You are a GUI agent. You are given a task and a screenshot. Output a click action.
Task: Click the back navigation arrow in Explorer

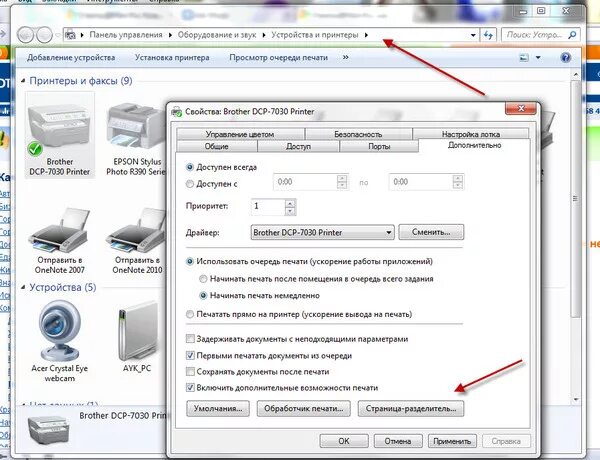[x=26, y=35]
